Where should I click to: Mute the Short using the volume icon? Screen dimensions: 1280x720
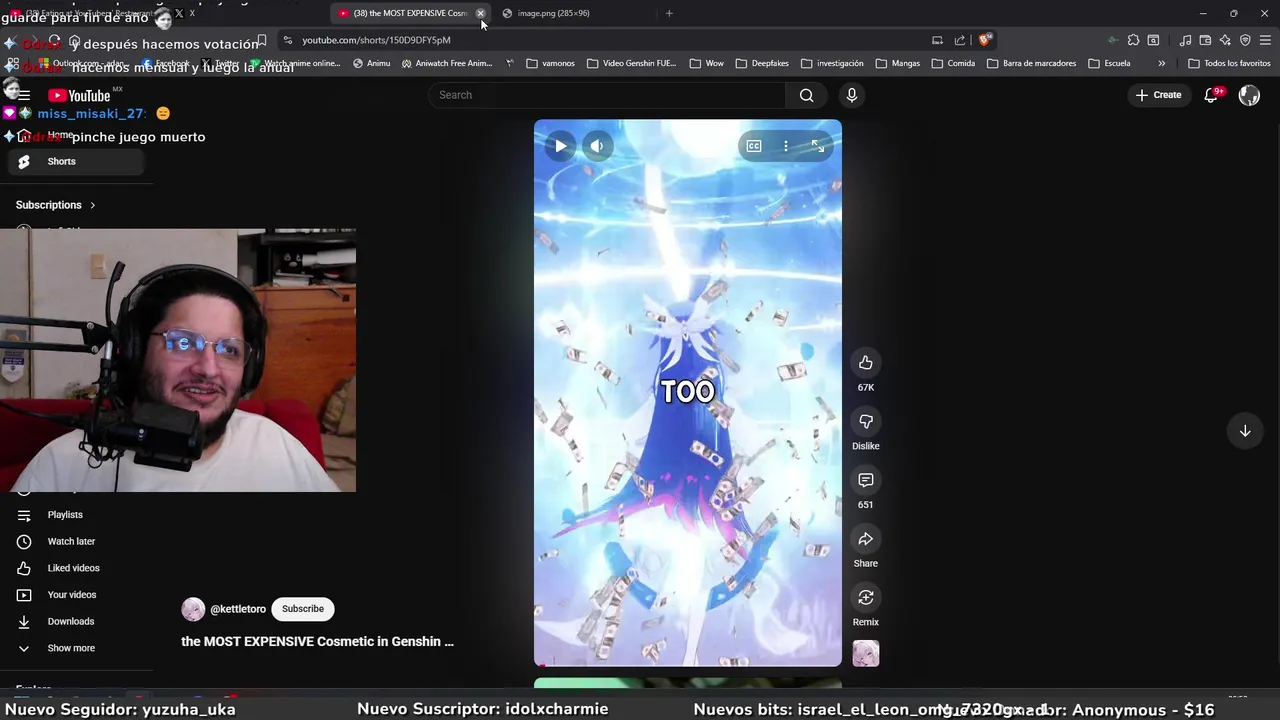pyautogui.click(x=597, y=146)
